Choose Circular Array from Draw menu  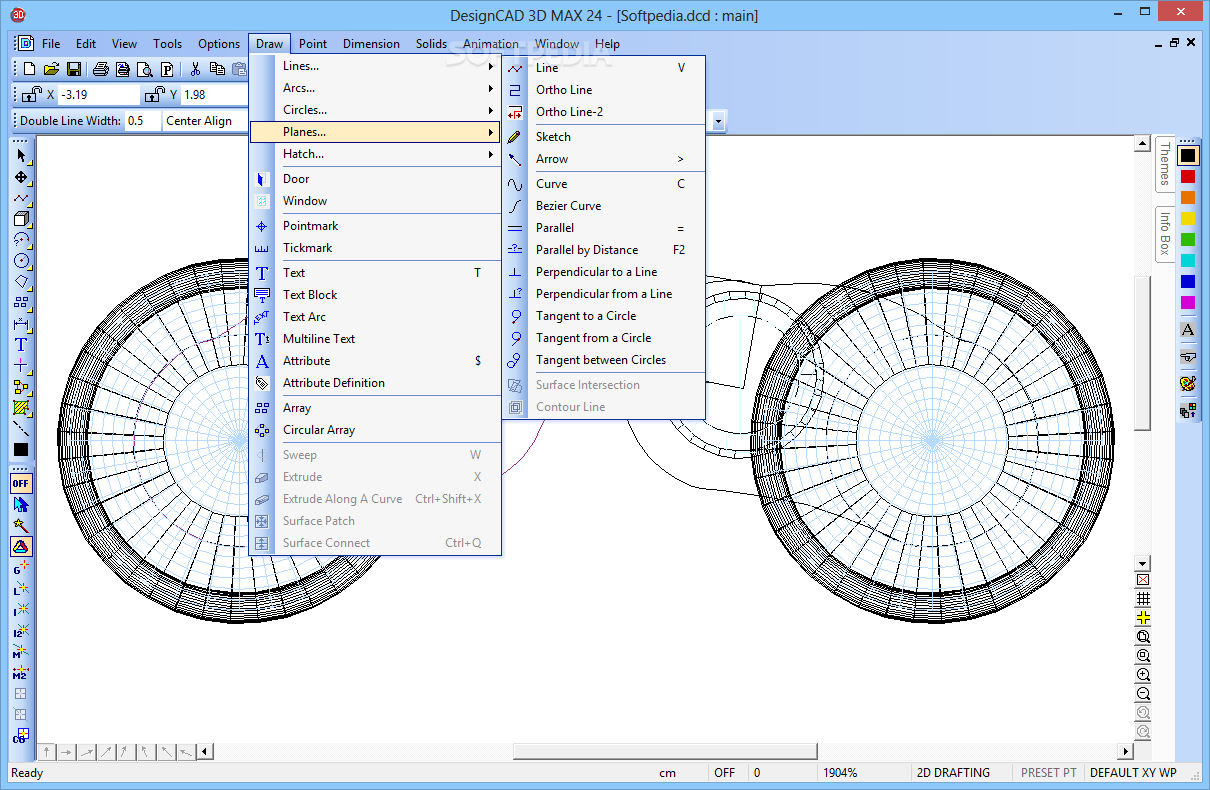pos(375,430)
